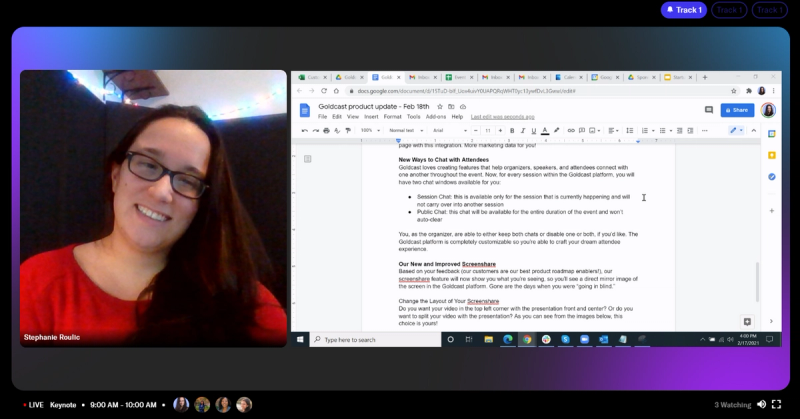Open the Editing mode pencil dropdown
Viewport: 800px width, 419px height.
pos(736,131)
